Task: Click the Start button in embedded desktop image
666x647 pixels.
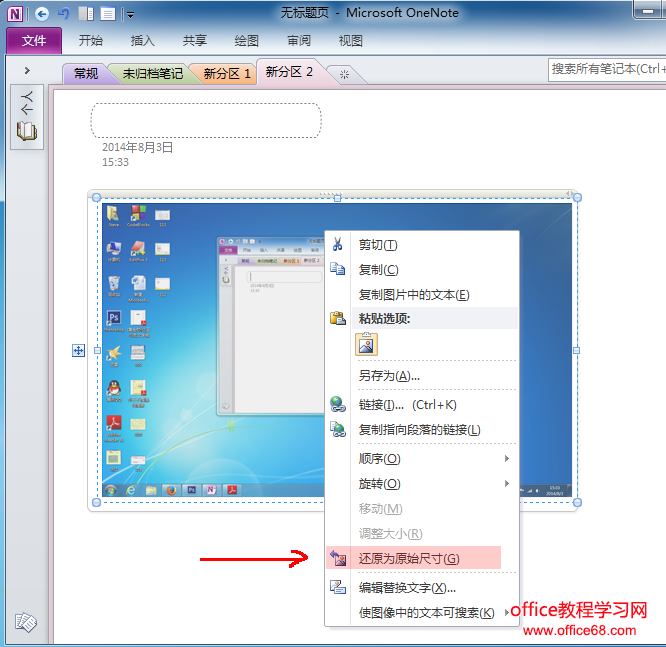Action: pyautogui.click(x=111, y=490)
